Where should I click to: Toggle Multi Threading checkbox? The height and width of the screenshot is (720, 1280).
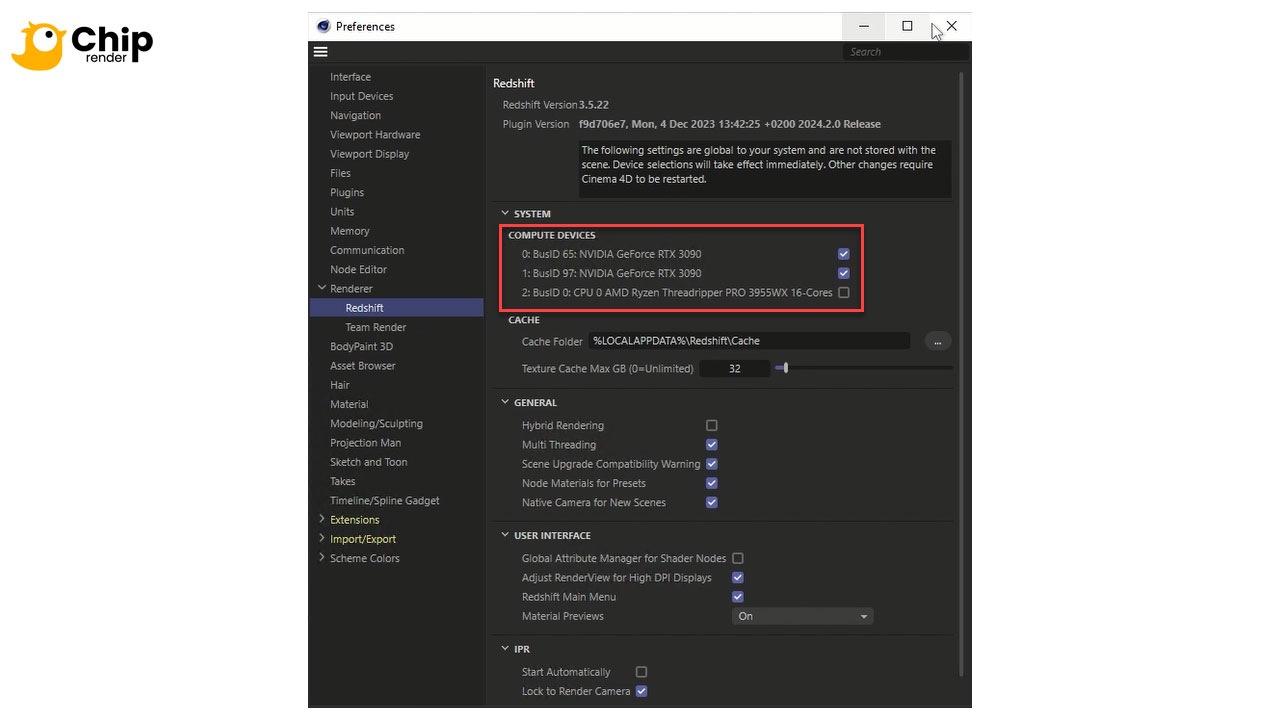tap(712, 444)
